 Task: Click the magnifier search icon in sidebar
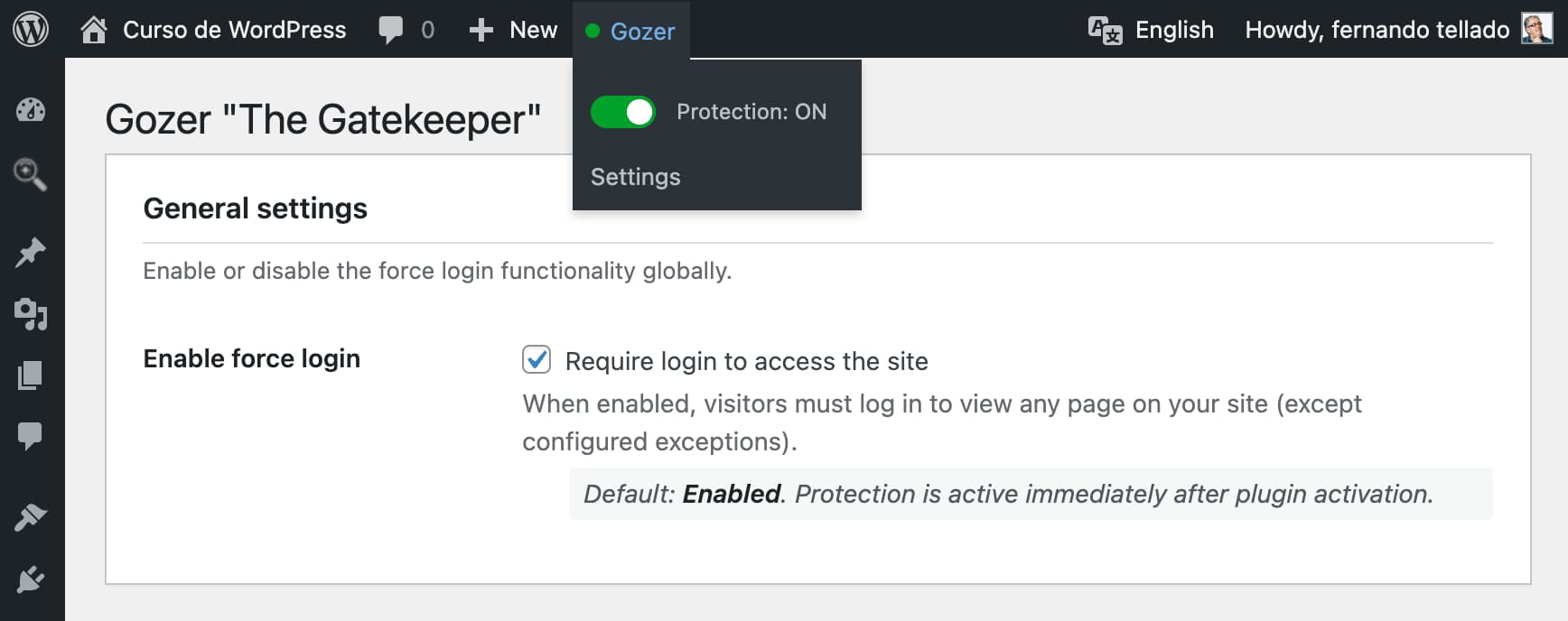(30, 177)
